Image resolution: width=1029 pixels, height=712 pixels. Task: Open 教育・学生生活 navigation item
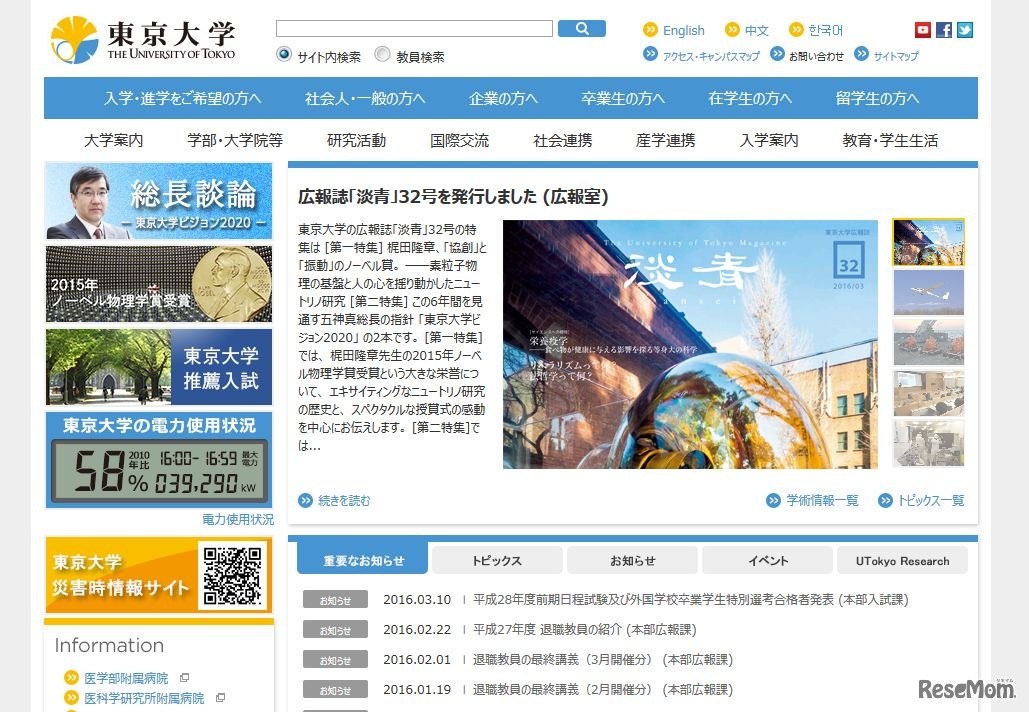click(x=891, y=140)
